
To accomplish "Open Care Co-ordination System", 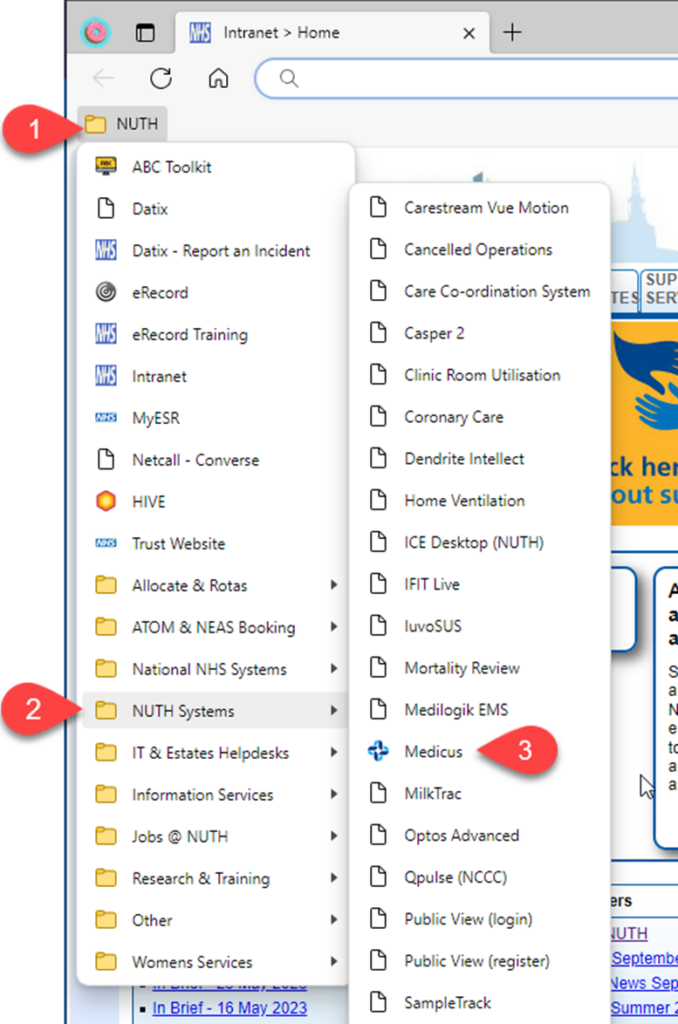I will click(479, 291).
